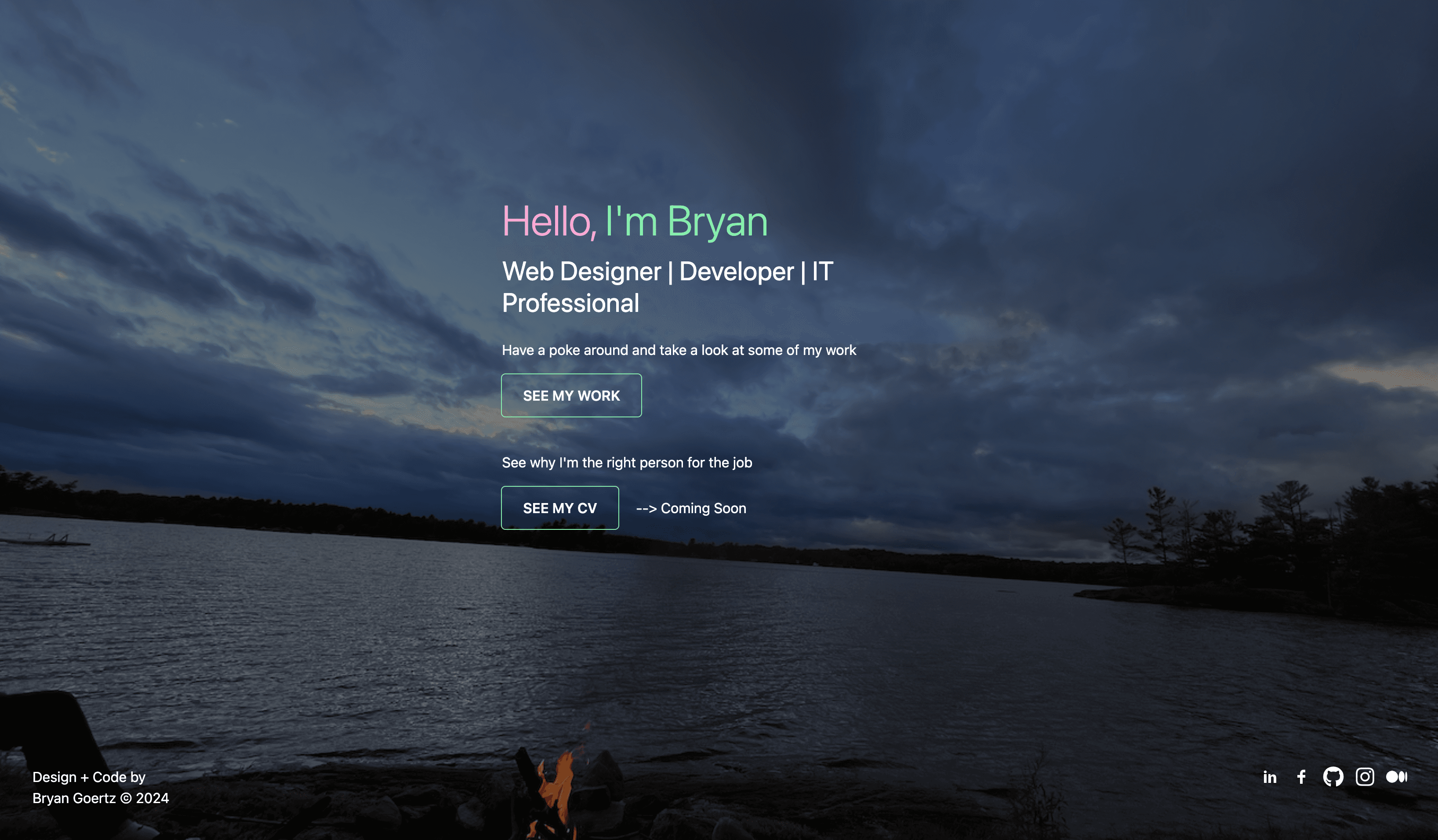Open the LinkedIn profile icon
Image resolution: width=1438 pixels, height=840 pixels.
[x=1269, y=777]
